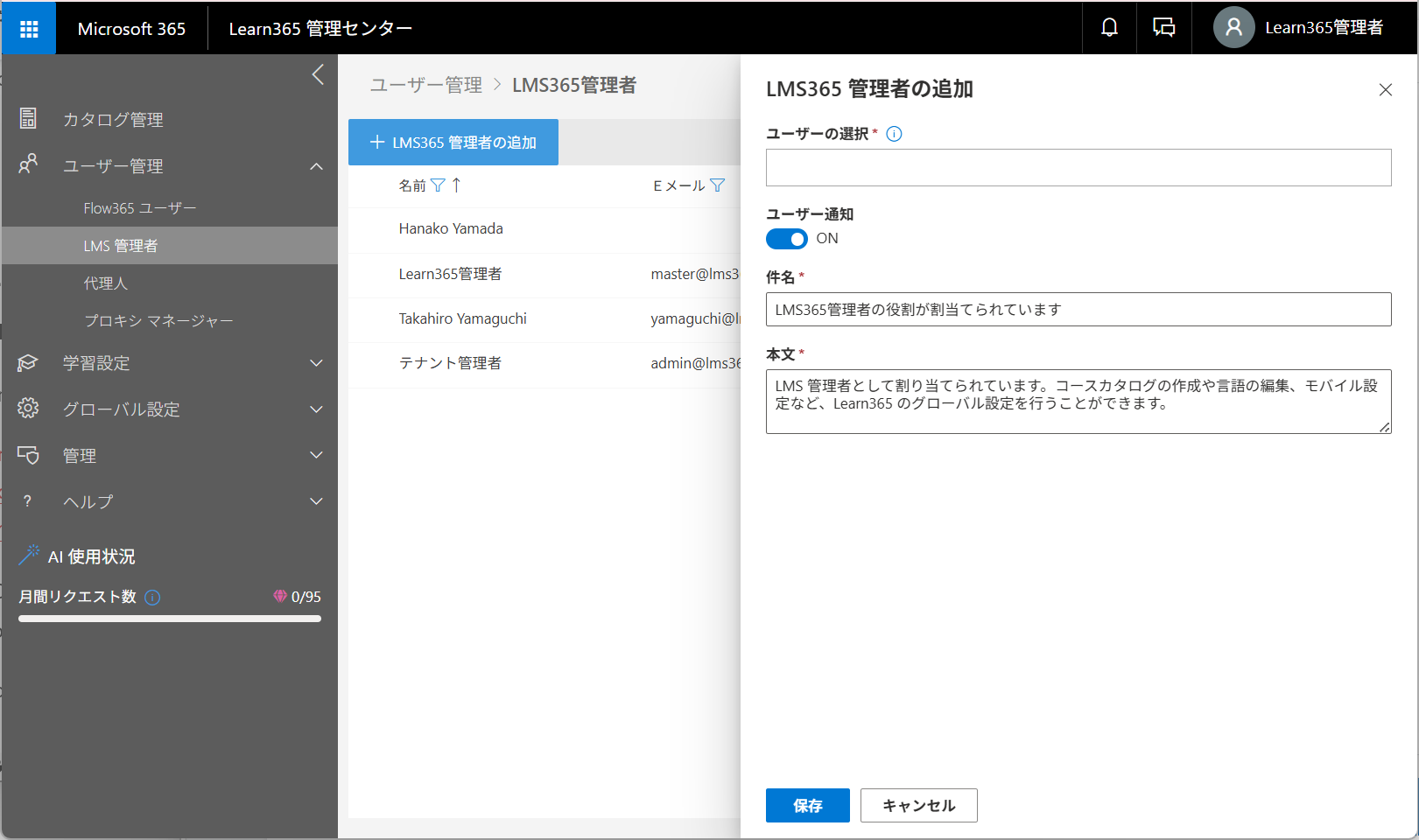Image resolution: width=1419 pixels, height=840 pixels.
Task: Click the 0/95 request count
Action: point(306,597)
